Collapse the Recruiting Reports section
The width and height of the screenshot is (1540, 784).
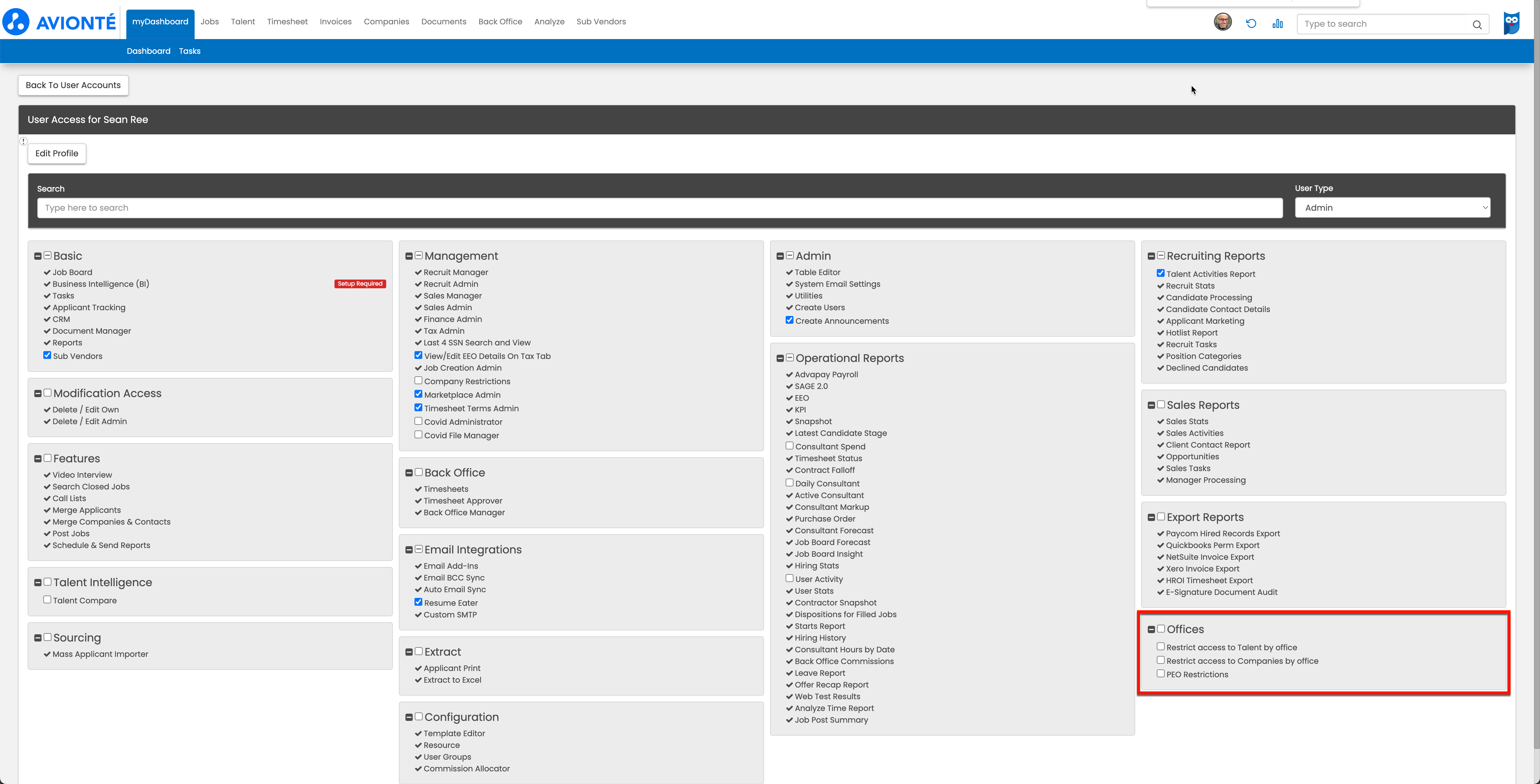1151,256
